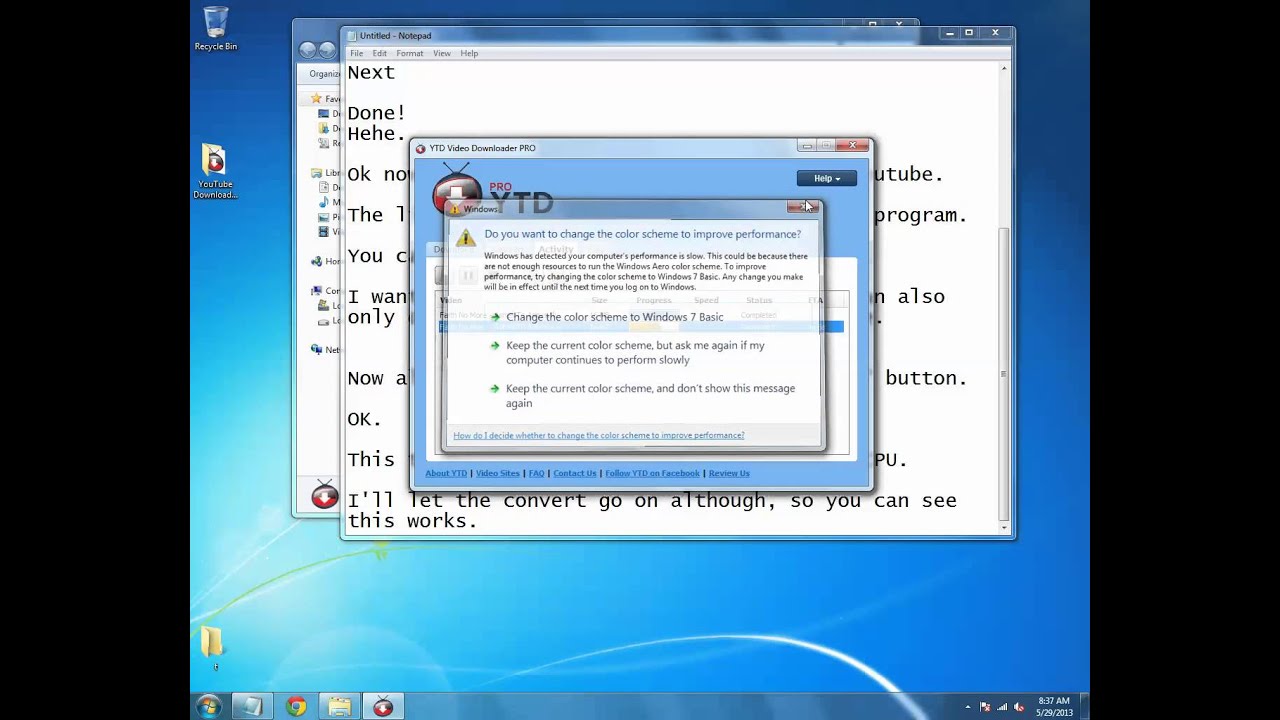Select Keep current scheme and don't show message again
1280x720 pixels.
650,395
